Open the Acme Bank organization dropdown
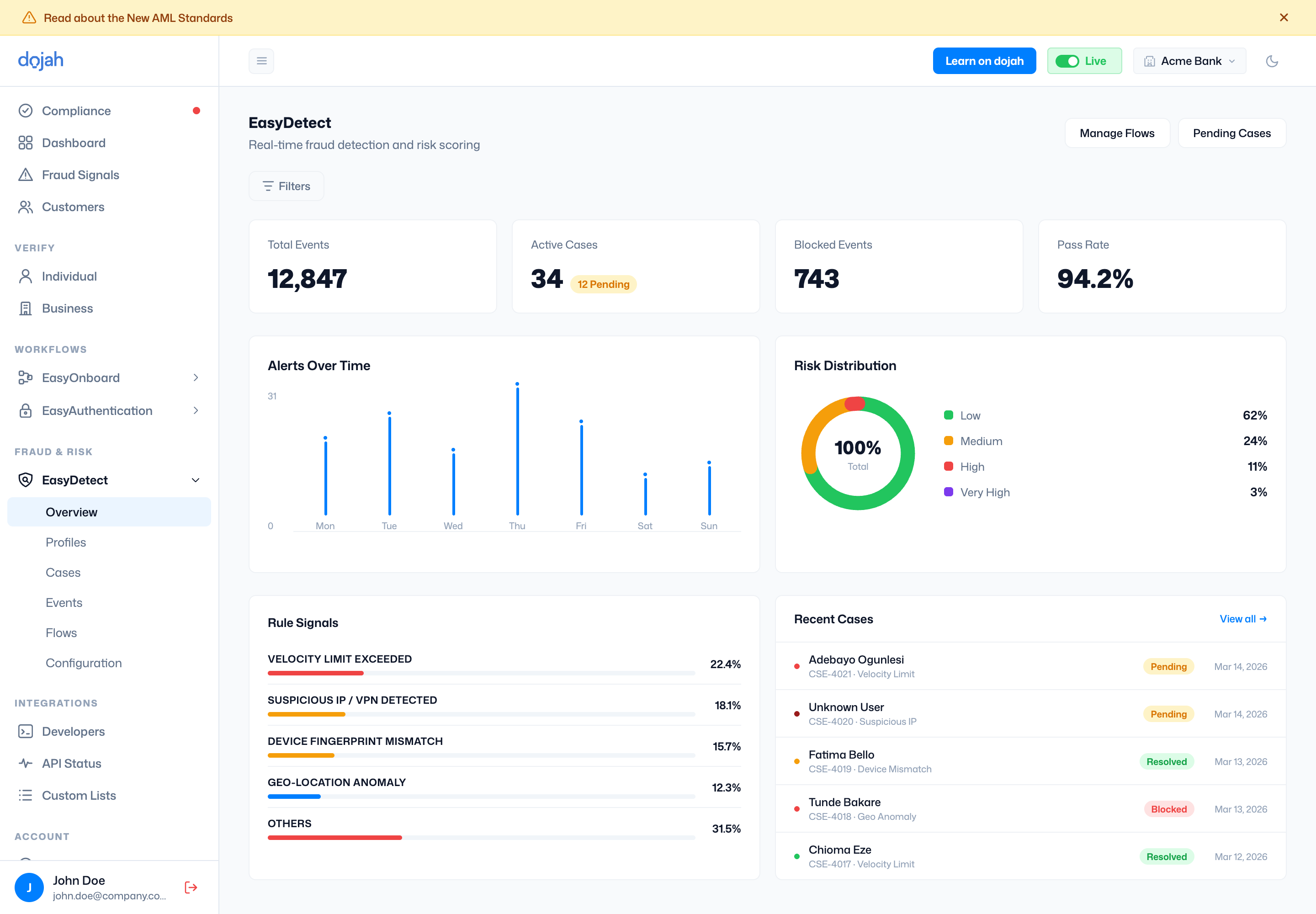This screenshot has height=914, width=1316. point(1189,61)
